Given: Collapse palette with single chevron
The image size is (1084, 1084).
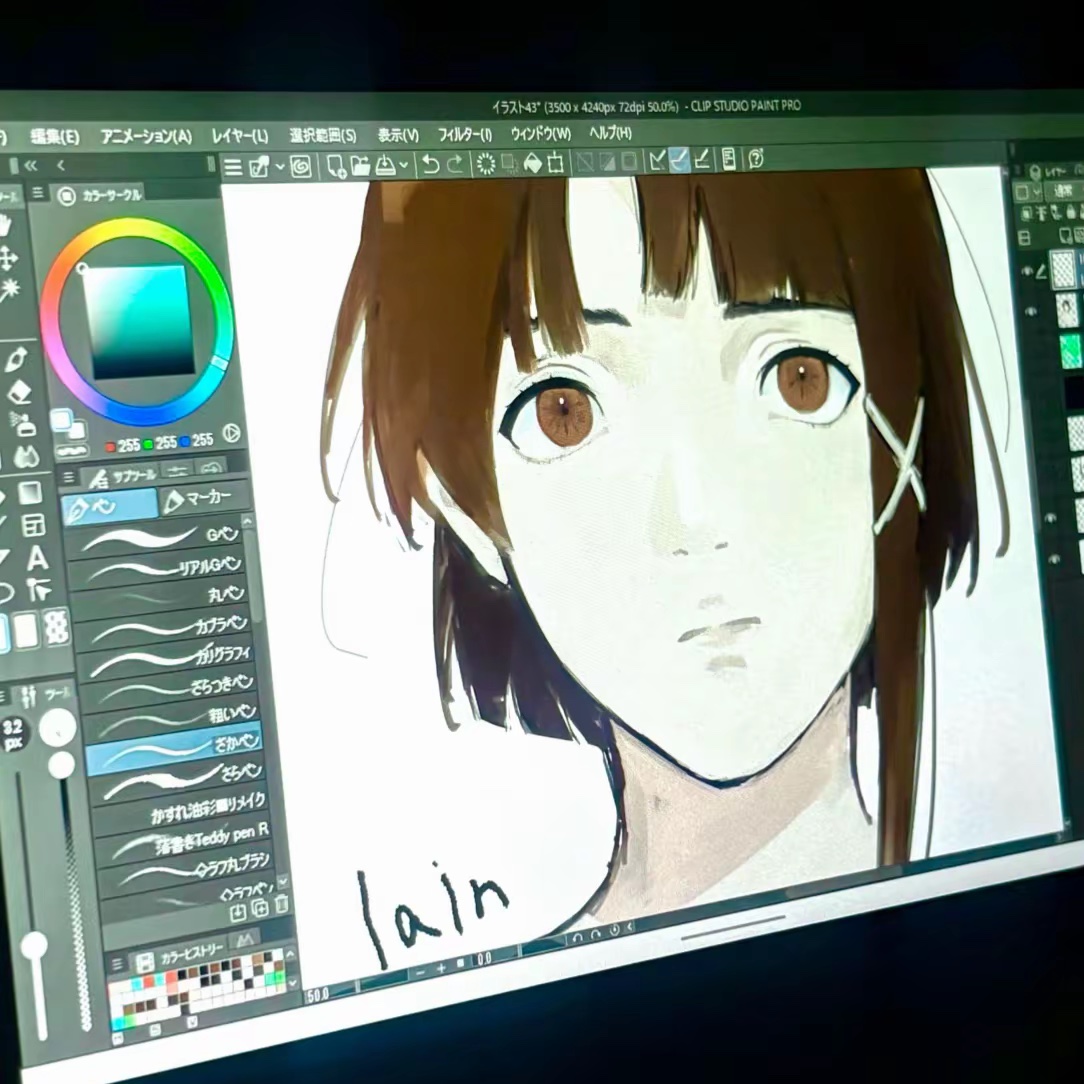Looking at the screenshot, I should [61, 165].
